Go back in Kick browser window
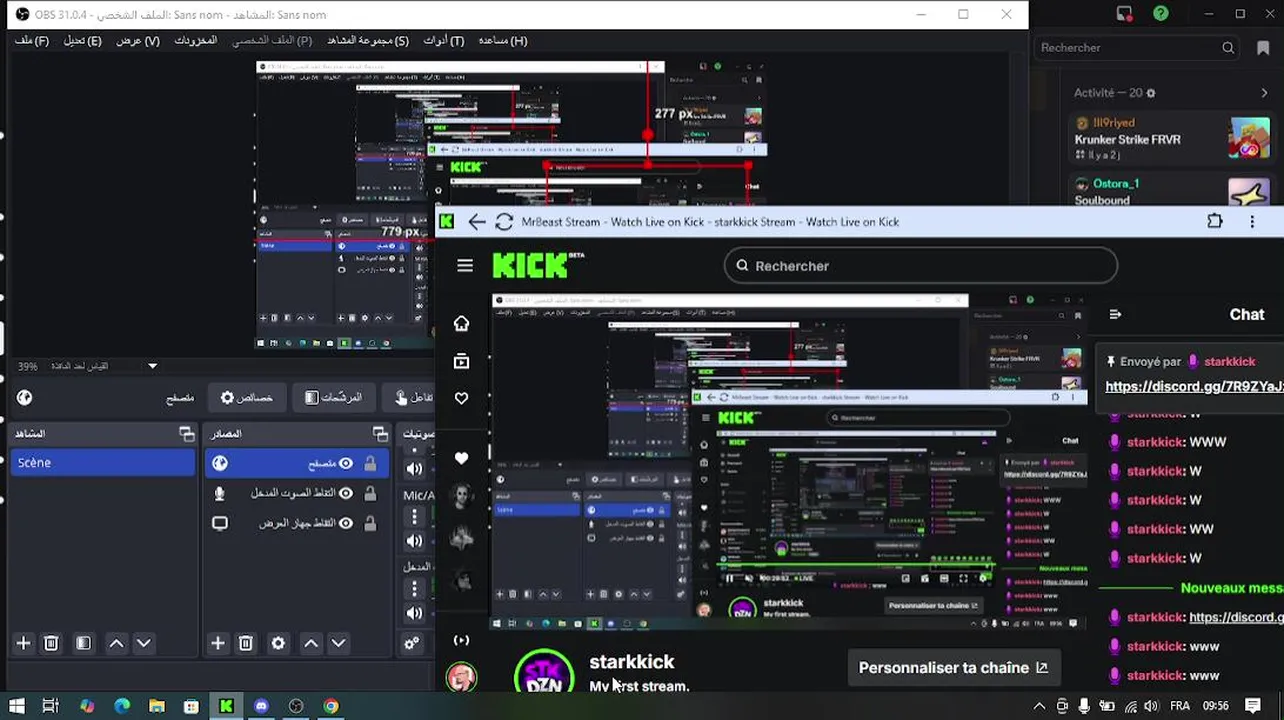Screen dimensions: 1284x720 pos(477,222)
